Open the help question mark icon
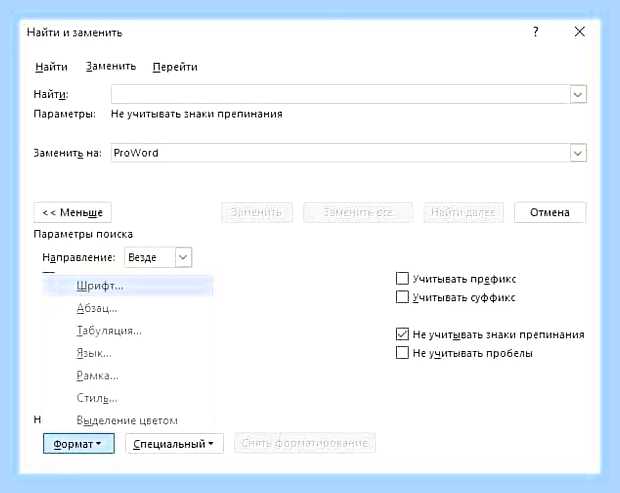Image resolution: width=620 pixels, height=493 pixels. pyautogui.click(x=535, y=32)
